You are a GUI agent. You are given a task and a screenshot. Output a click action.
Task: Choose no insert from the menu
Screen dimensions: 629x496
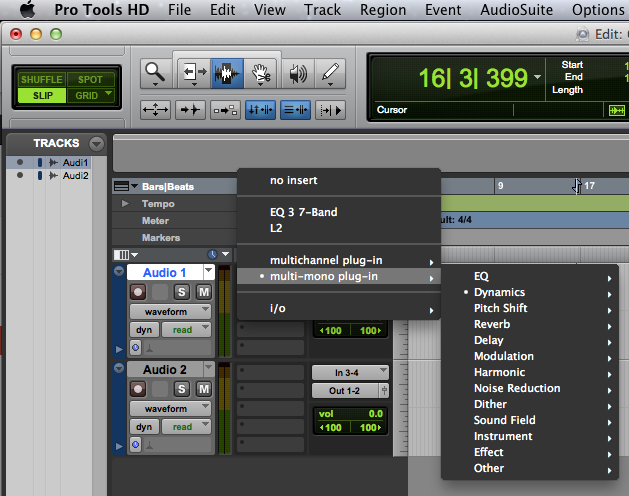click(x=339, y=180)
